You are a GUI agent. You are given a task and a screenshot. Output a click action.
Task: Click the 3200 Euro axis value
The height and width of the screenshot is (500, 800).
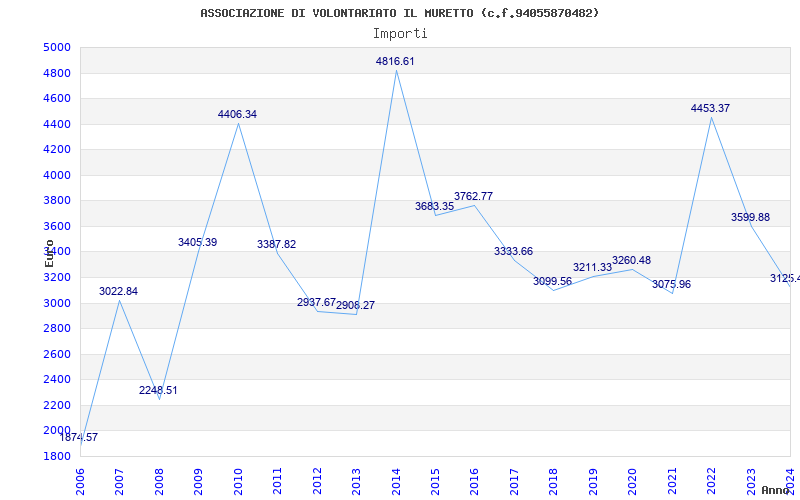tap(57, 278)
